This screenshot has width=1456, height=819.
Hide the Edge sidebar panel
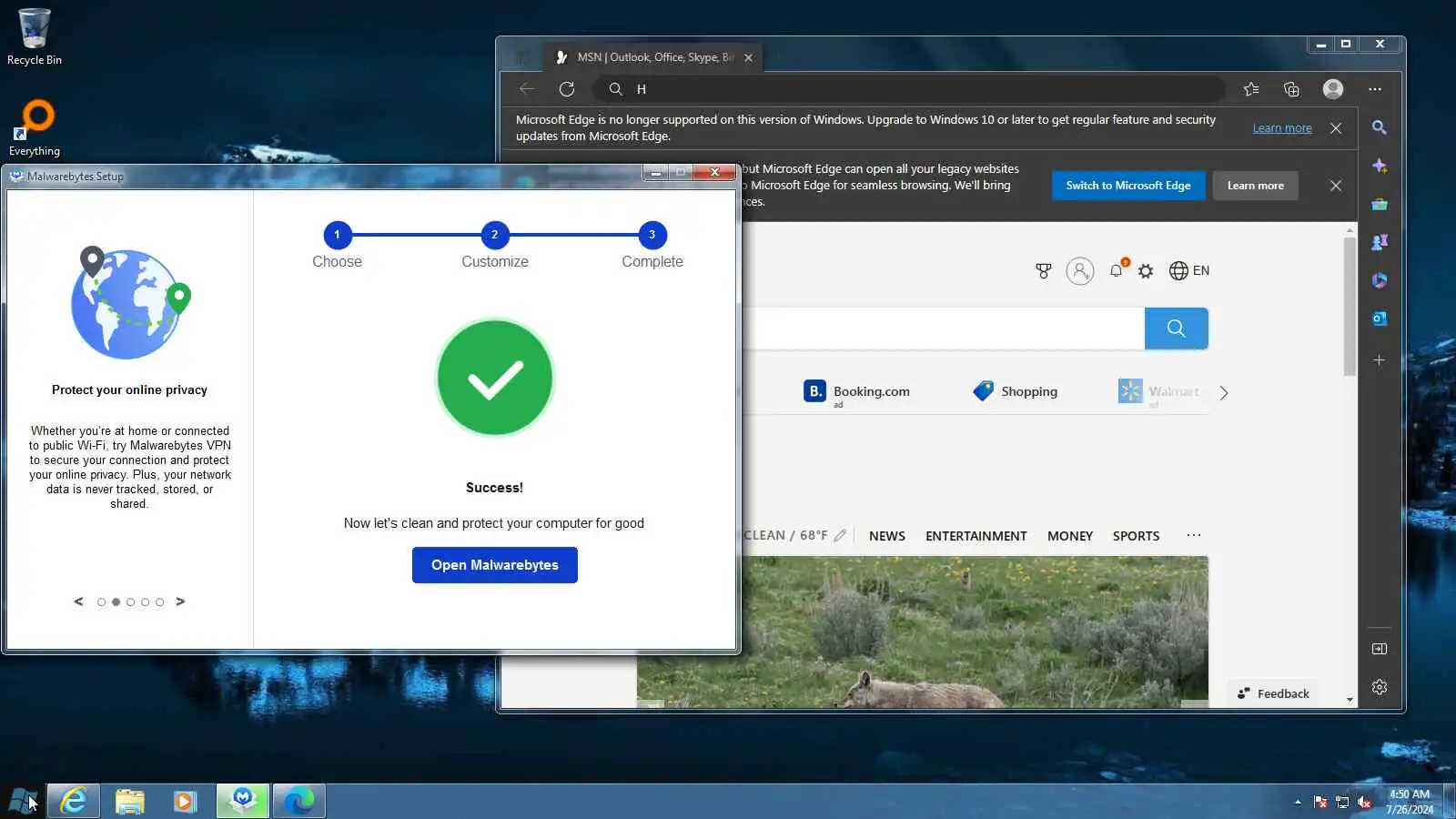[x=1380, y=649]
